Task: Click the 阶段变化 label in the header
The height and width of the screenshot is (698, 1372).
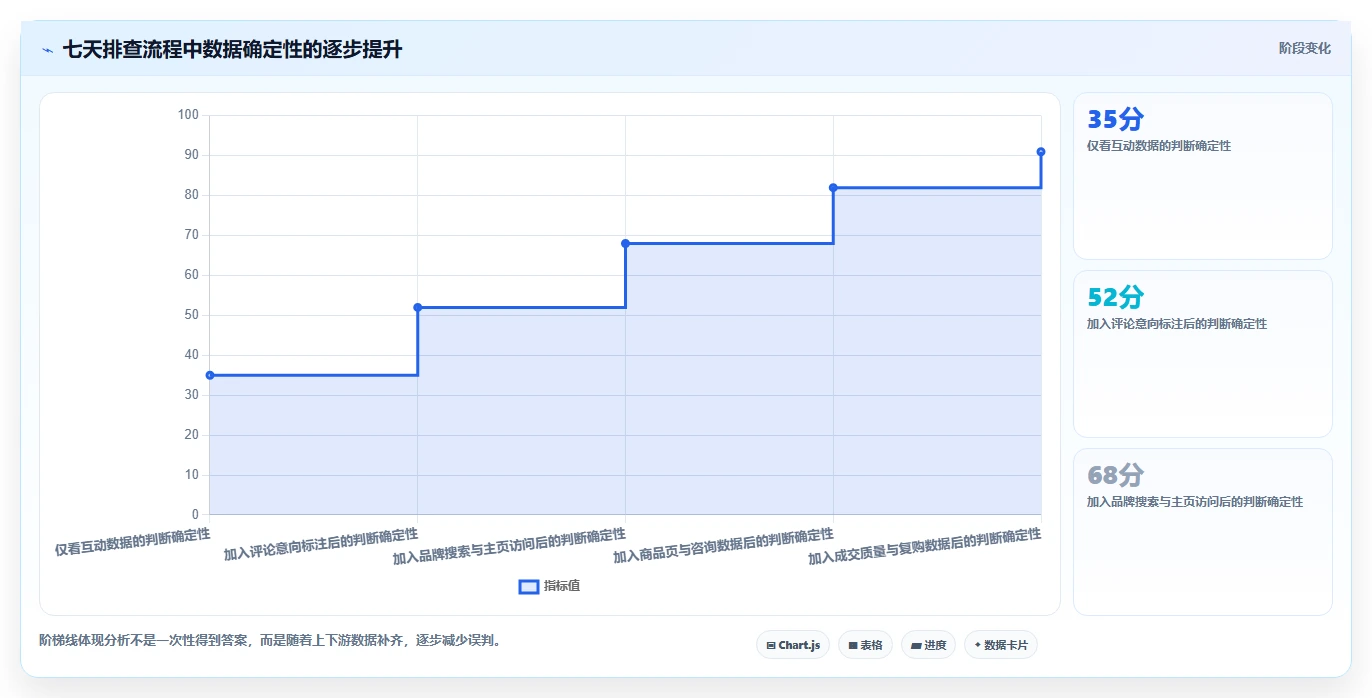Action: (1304, 48)
